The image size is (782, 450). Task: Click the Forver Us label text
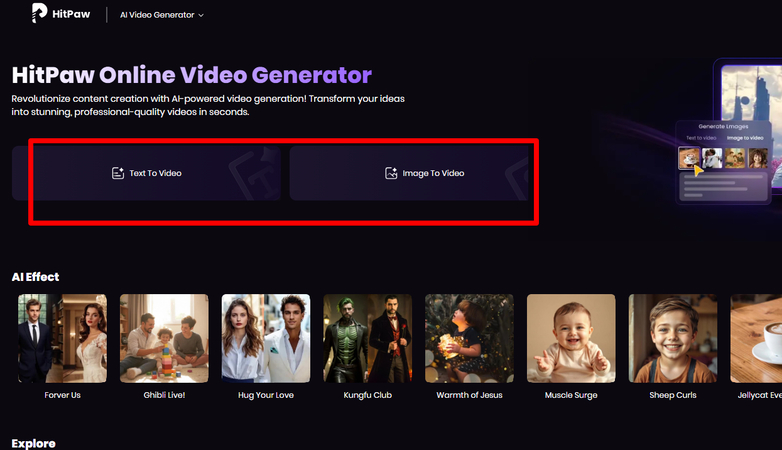(62, 395)
